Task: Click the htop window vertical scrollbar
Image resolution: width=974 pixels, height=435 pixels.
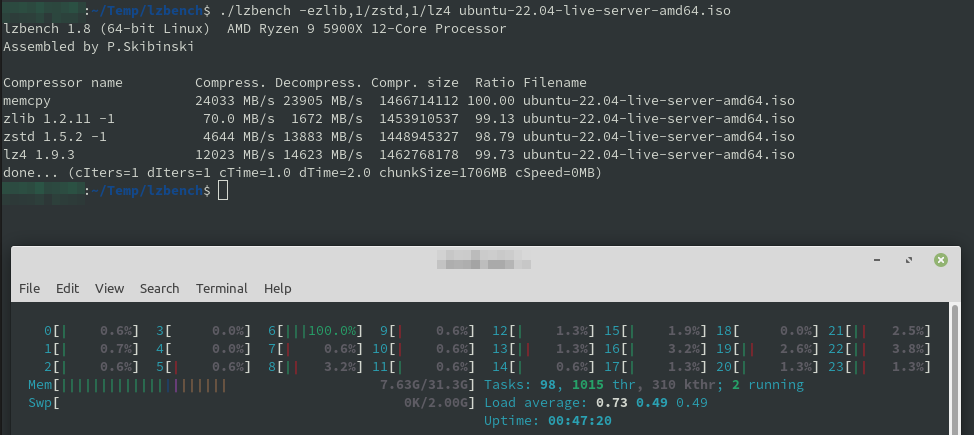Action: point(955,369)
